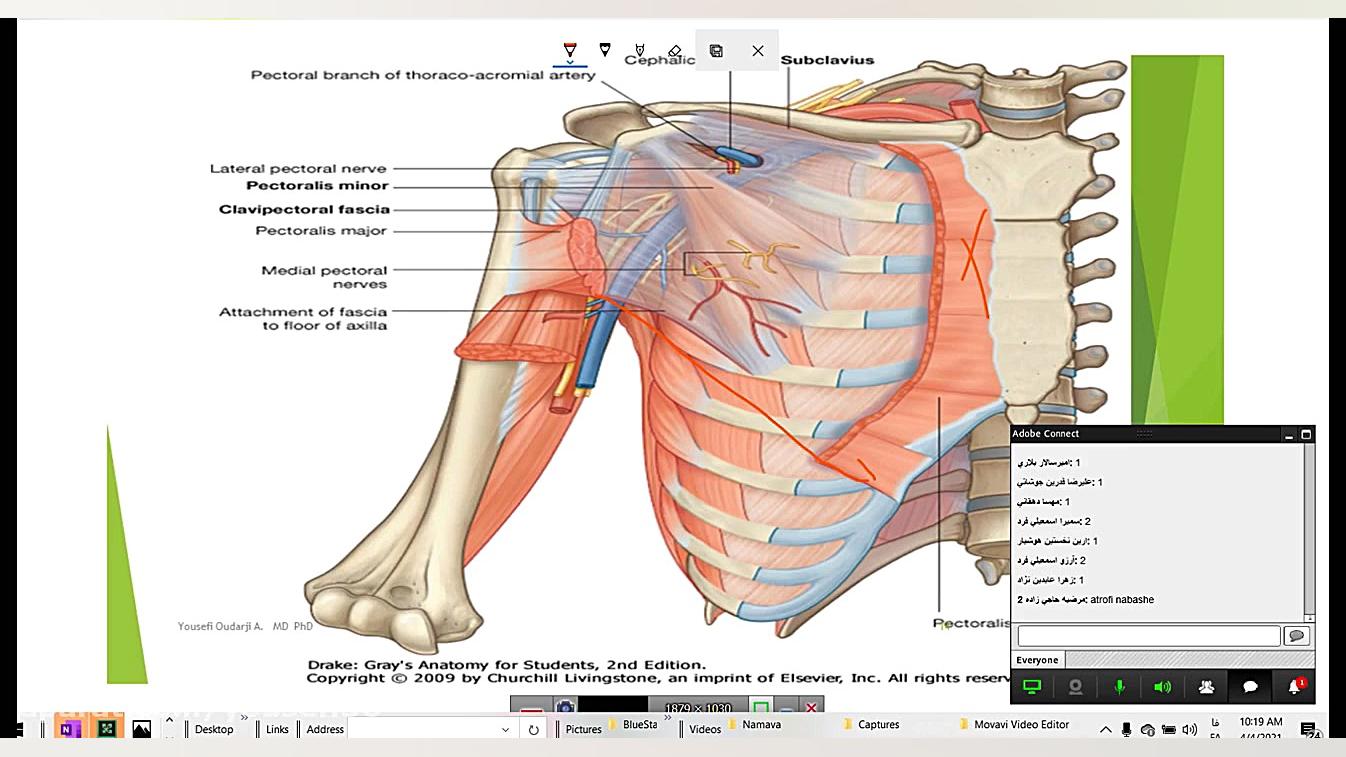Open the Address bar dropdown arrow
Image resolution: width=1346 pixels, height=757 pixels.
click(505, 730)
